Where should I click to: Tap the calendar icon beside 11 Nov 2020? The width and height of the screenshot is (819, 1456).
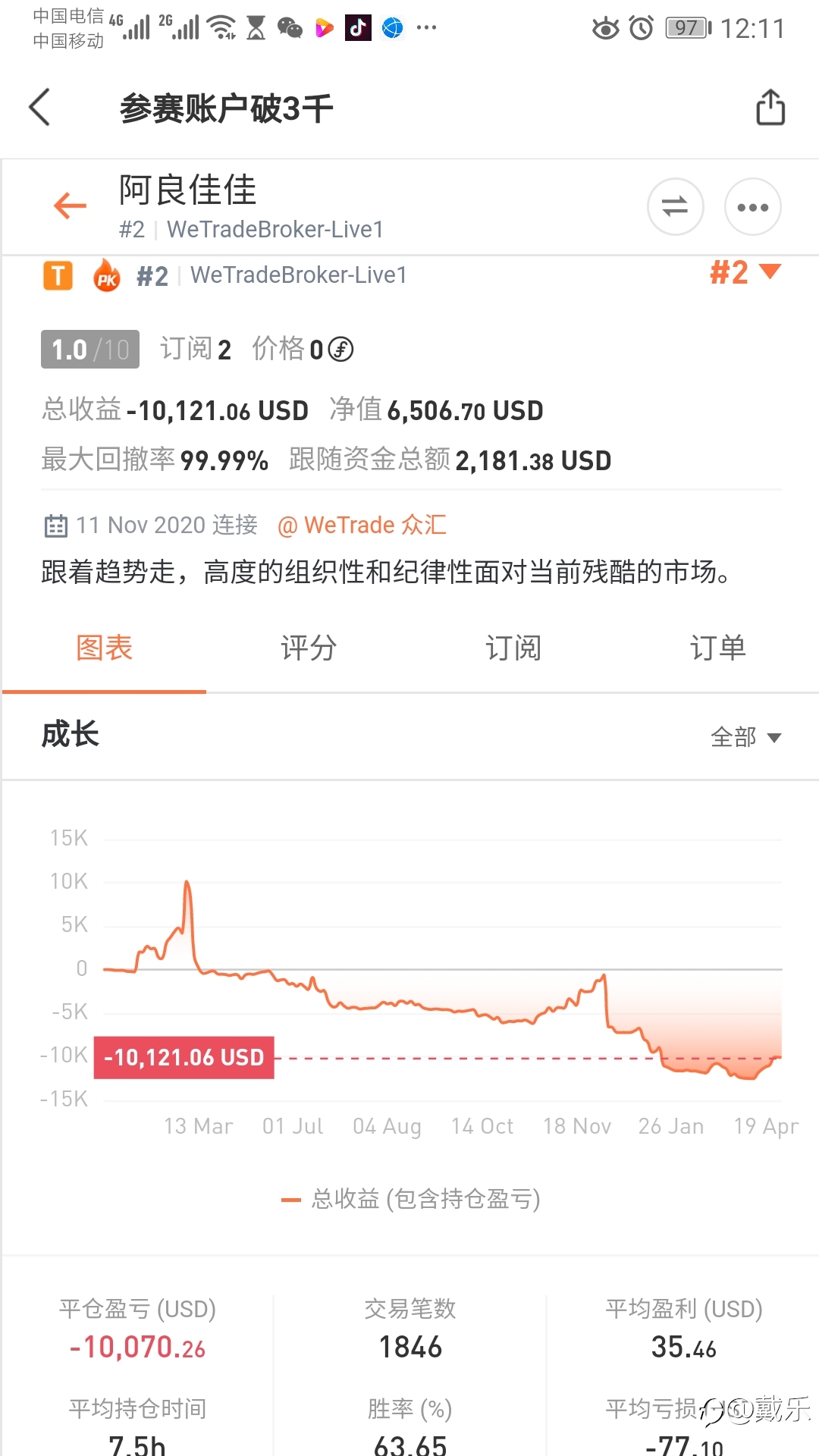click(x=56, y=526)
